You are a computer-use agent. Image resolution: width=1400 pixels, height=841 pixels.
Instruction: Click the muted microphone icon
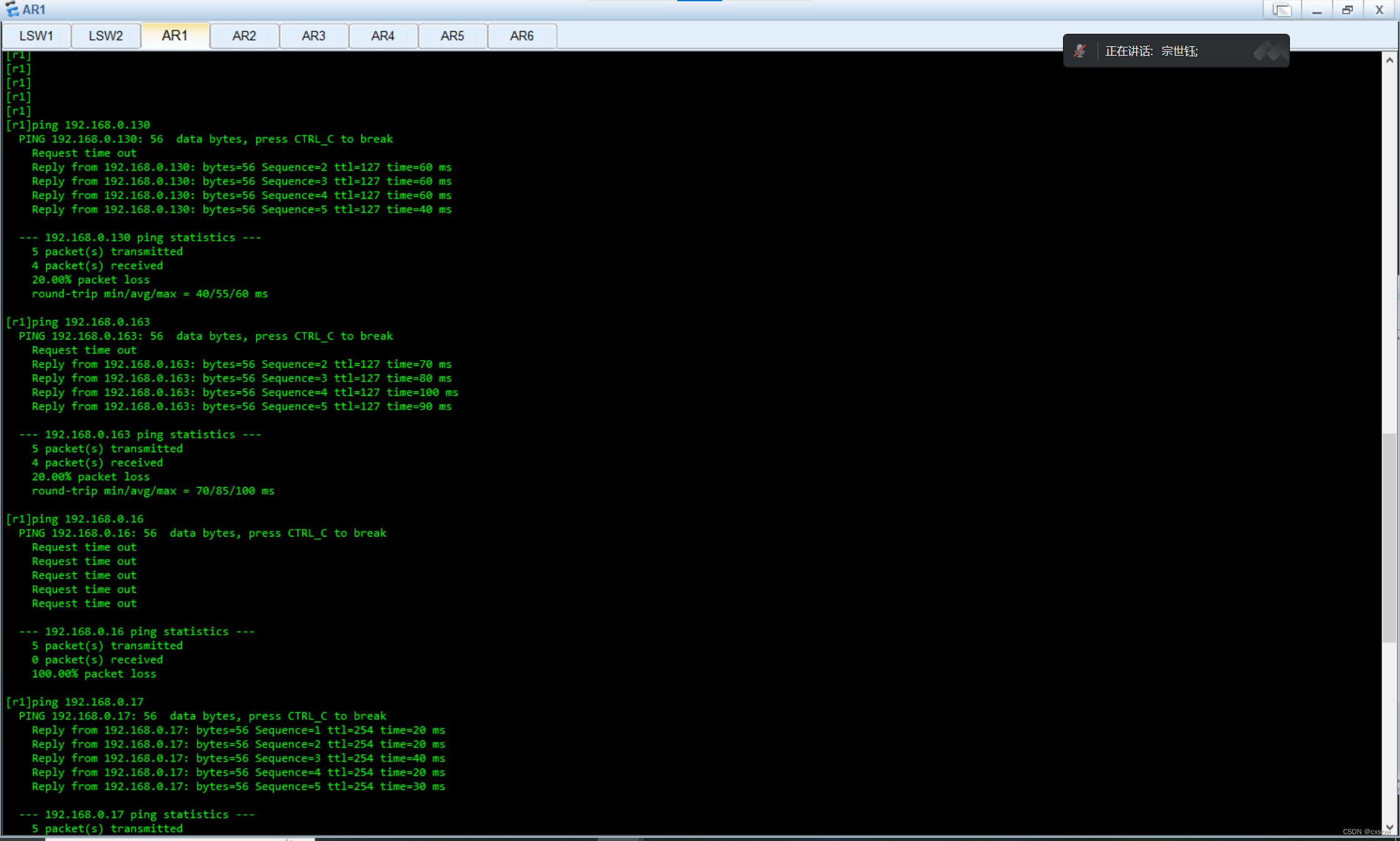pyautogui.click(x=1080, y=51)
